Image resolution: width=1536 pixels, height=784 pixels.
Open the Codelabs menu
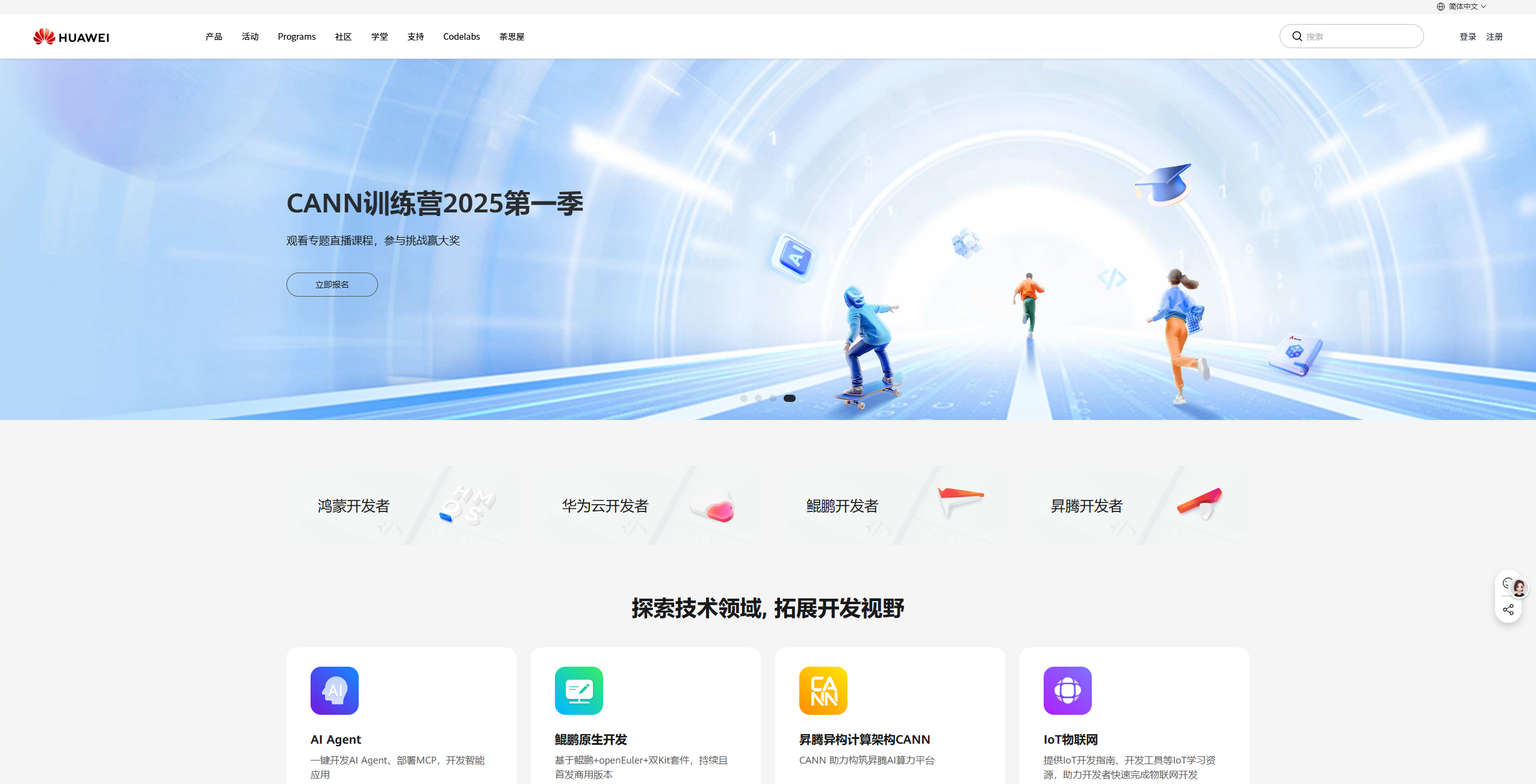point(462,37)
